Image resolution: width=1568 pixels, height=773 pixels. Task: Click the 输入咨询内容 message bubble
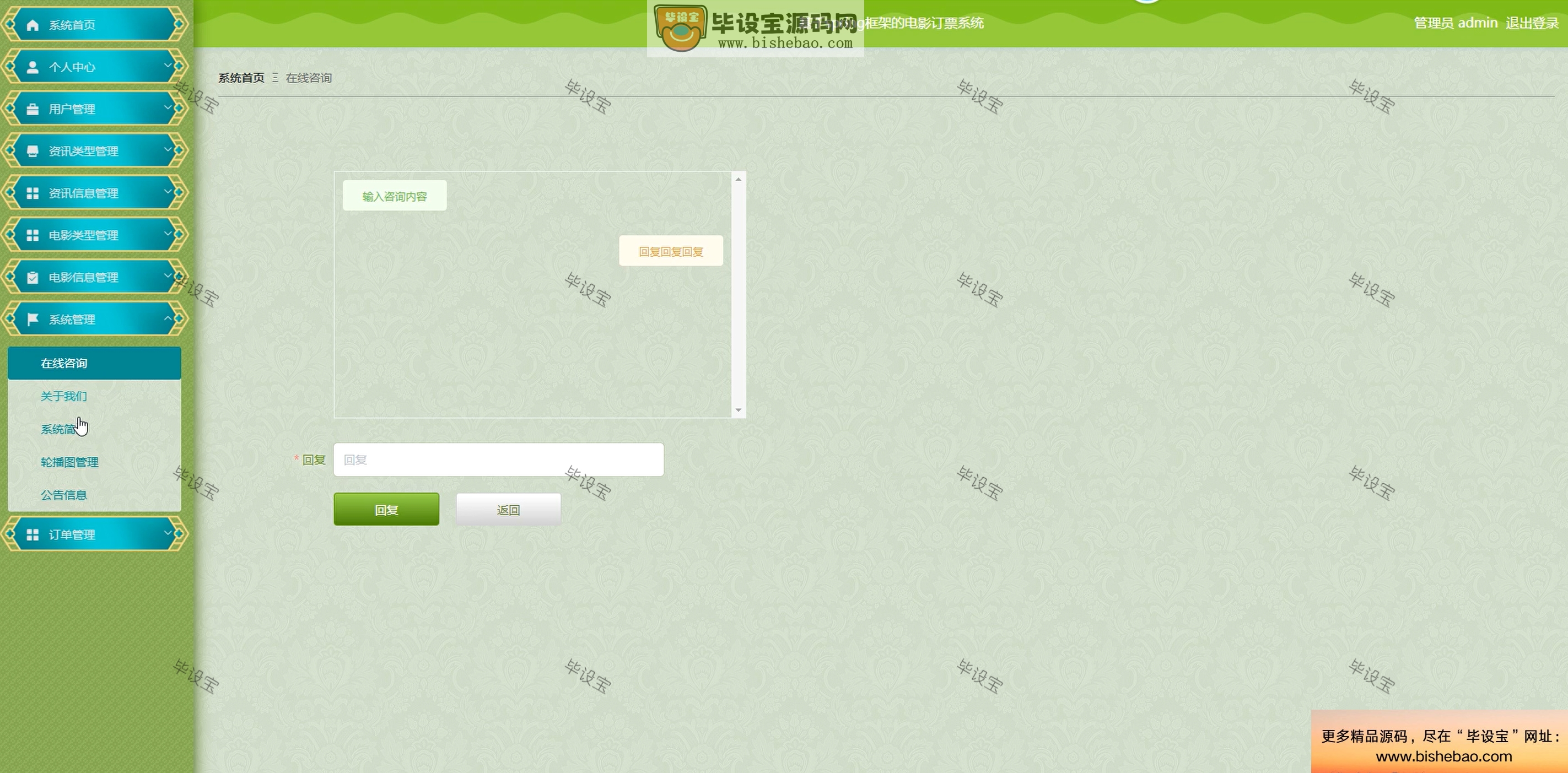tap(395, 196)
